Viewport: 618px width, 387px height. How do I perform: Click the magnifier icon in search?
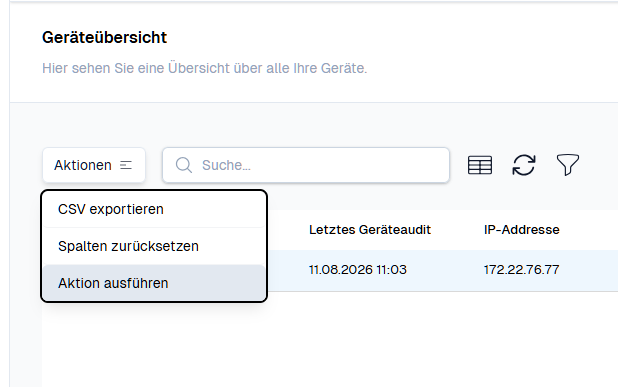[x=184, y=165]
